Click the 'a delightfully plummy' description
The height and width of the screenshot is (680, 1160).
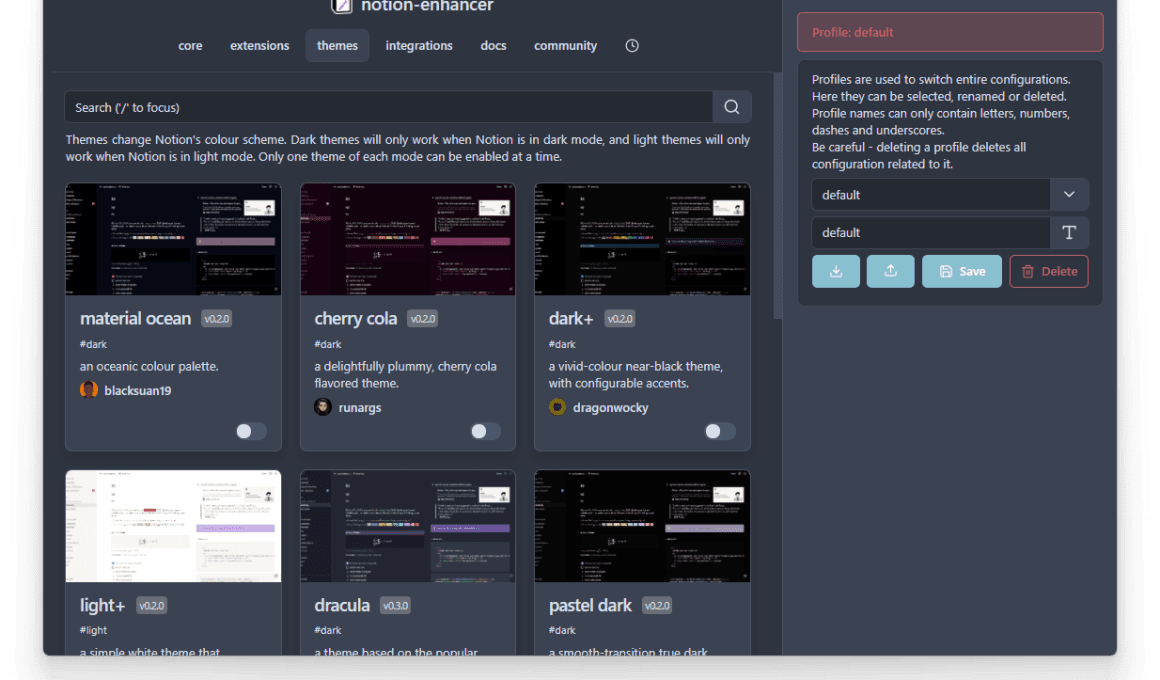[405, 374]
